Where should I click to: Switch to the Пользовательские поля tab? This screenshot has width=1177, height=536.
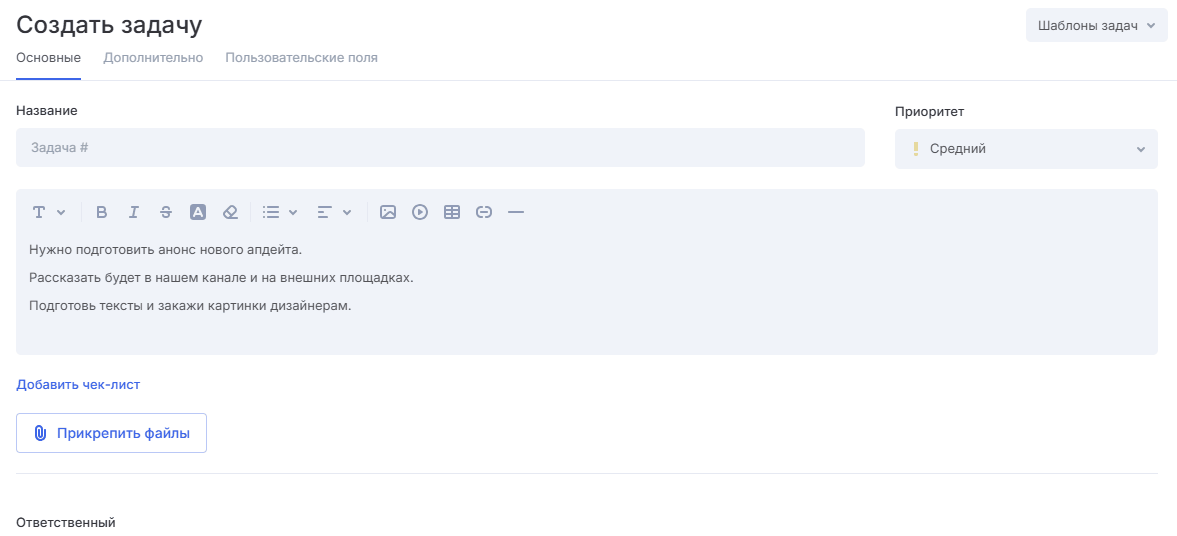tap(301, 58)
